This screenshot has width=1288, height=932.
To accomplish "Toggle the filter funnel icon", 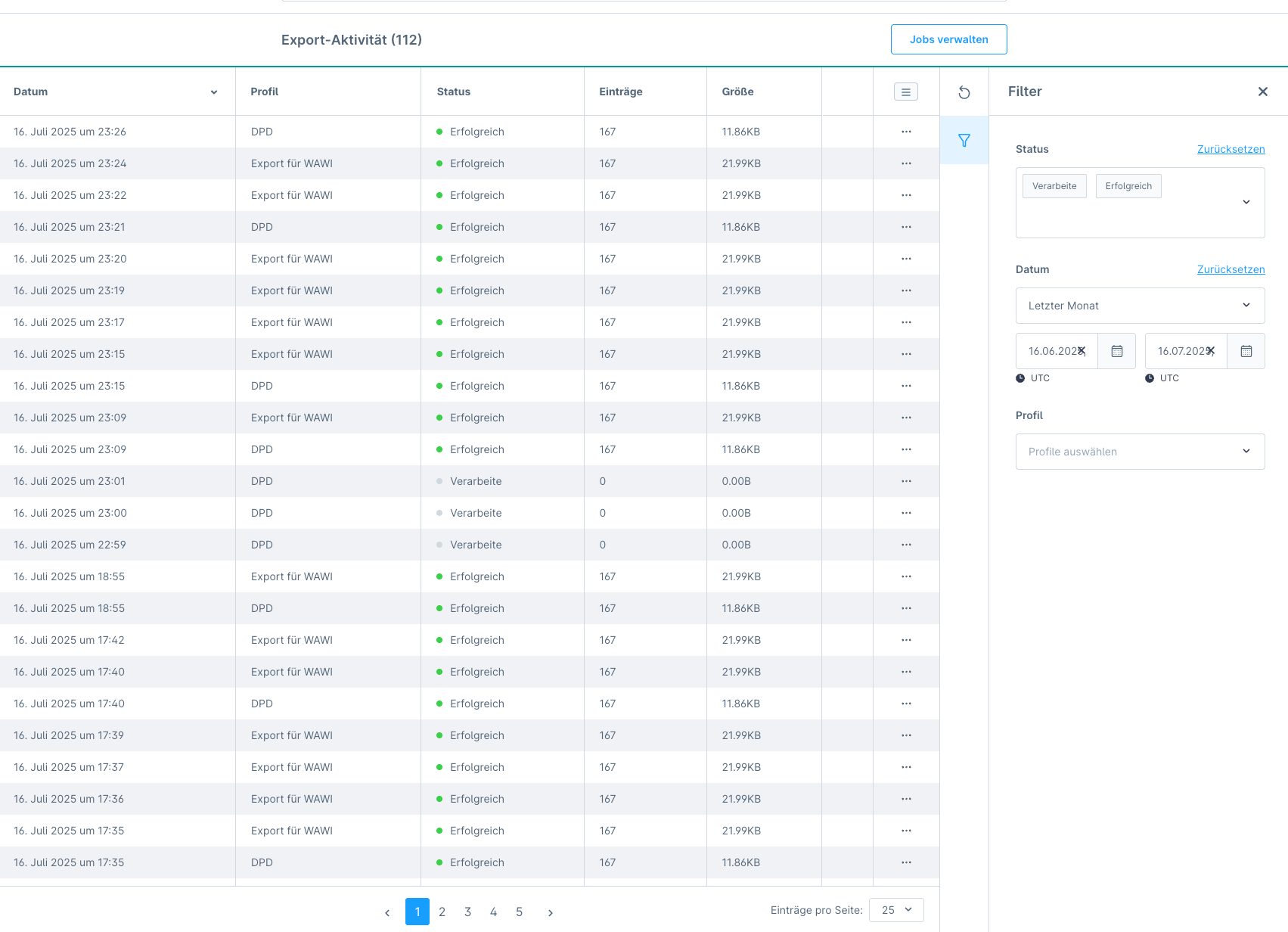I will pos(964,140).
